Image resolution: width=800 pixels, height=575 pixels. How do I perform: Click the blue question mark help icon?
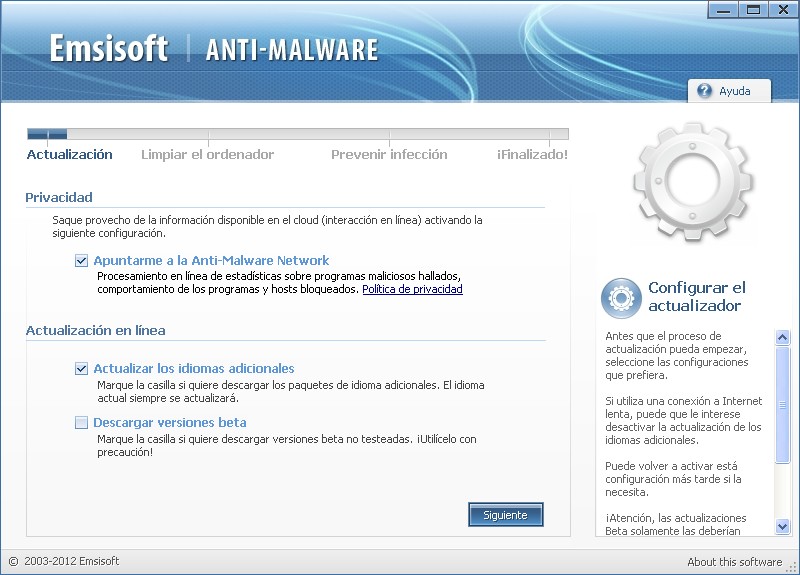(x=704, y=91)
